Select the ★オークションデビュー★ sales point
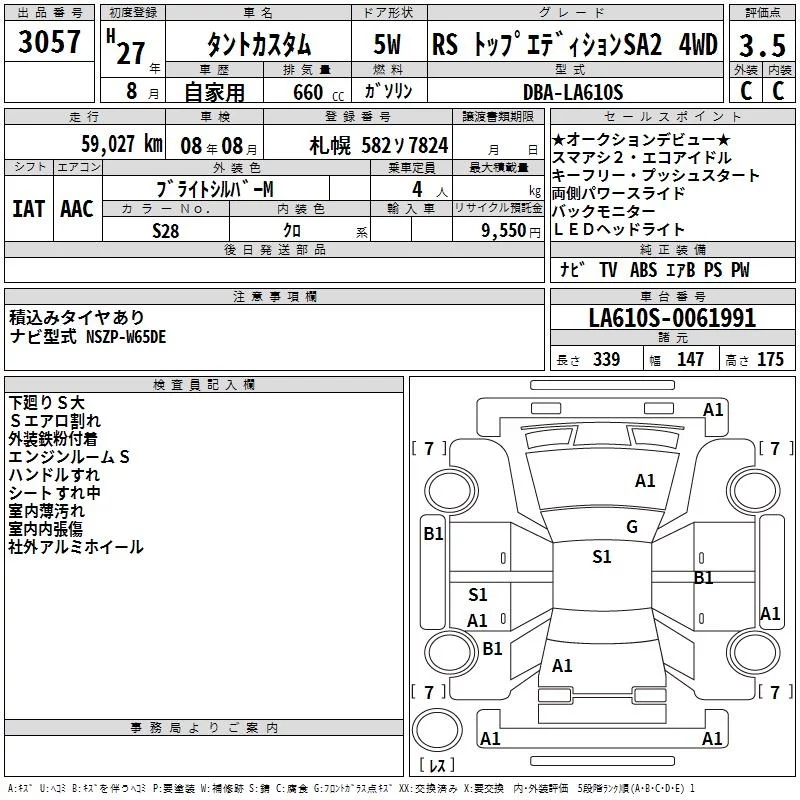 coord(641,139)
